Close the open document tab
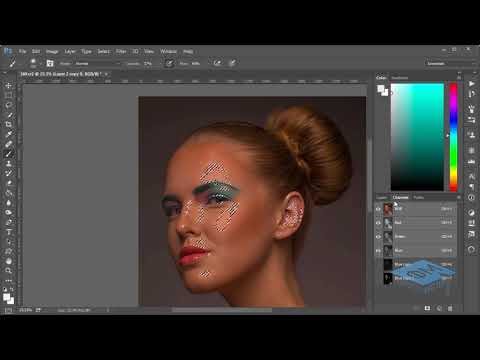Viewport: 480px width, 360px height. tap(106, 74)
